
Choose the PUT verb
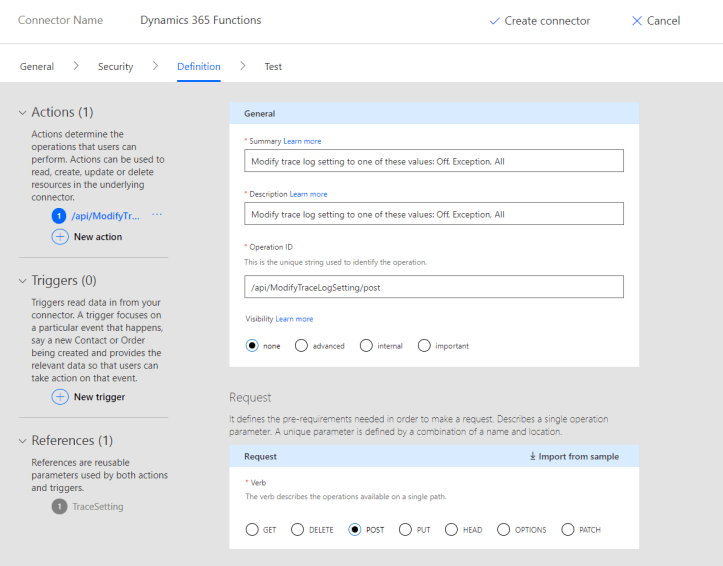(x=405, y=530)
